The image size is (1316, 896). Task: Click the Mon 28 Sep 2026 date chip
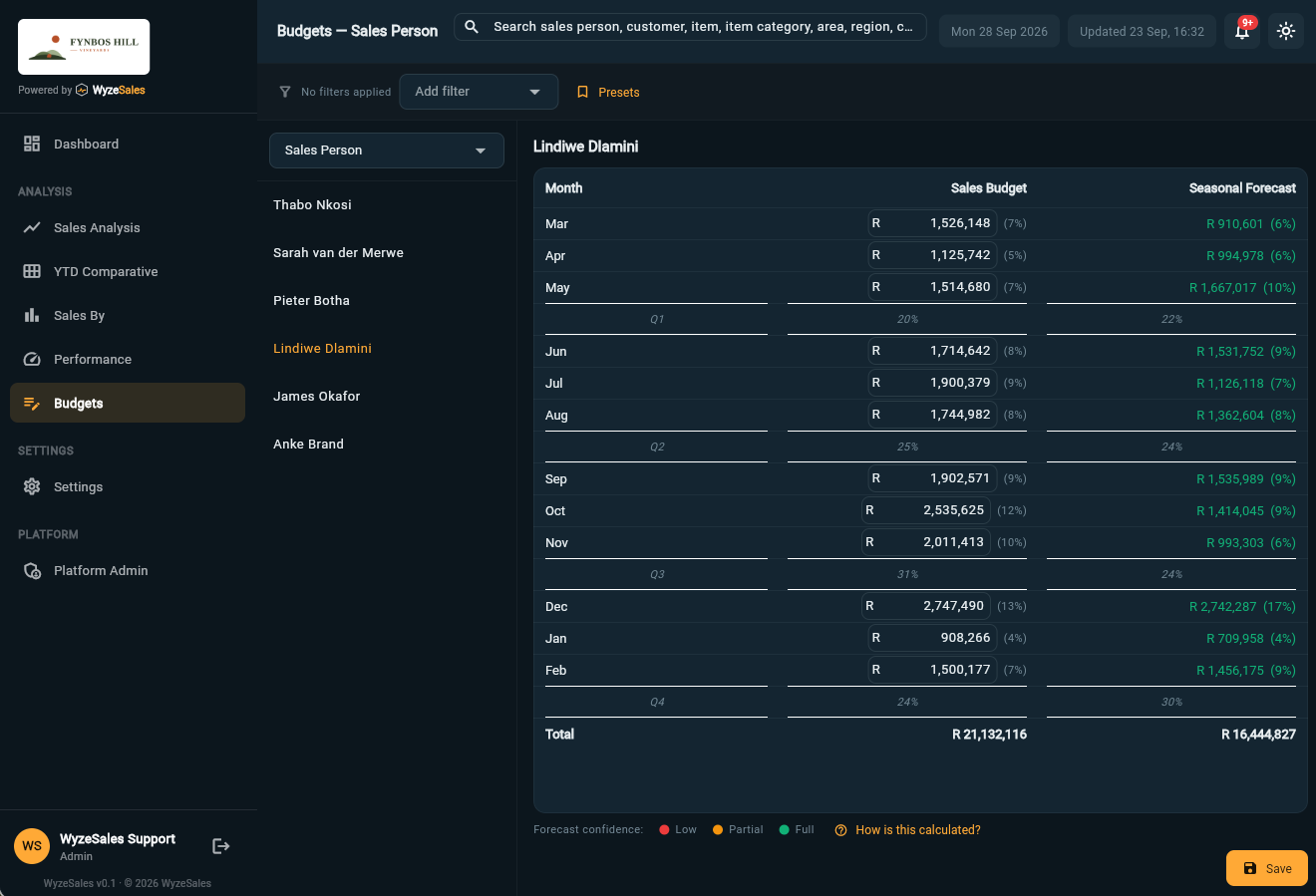pyautogui.click(x=999, y=31)
